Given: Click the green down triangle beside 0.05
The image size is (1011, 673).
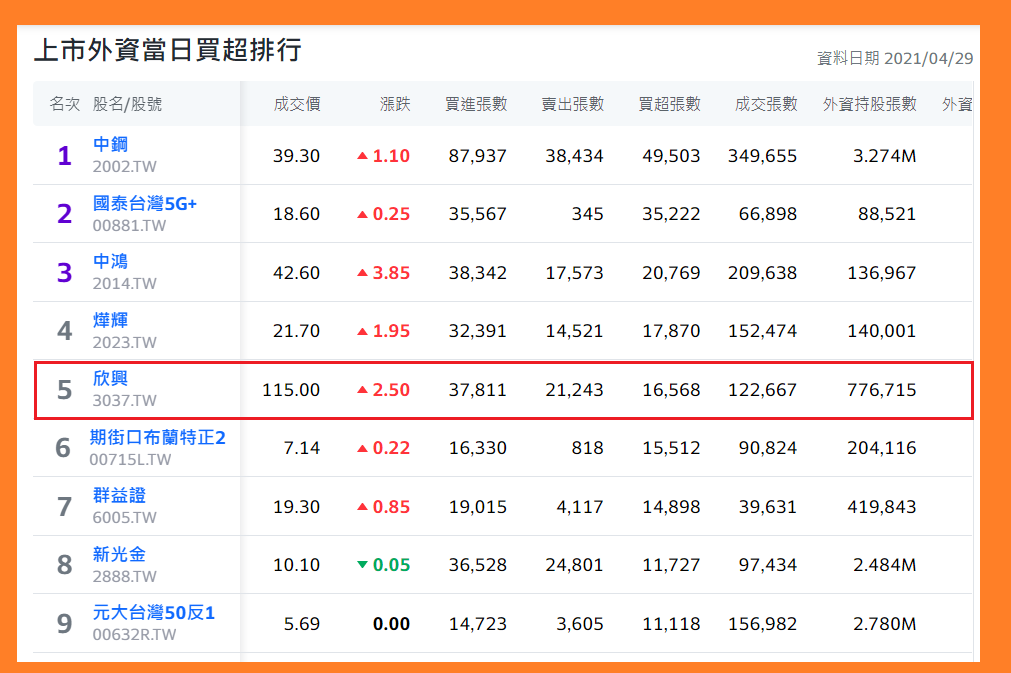Looking at the screenshot, I should click(362, 565).
